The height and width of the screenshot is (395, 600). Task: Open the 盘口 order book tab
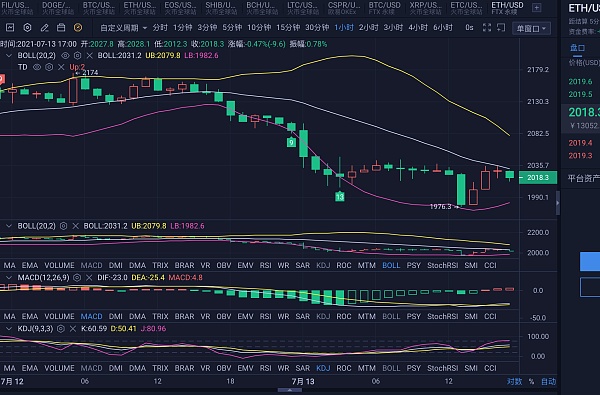point(577,48)
